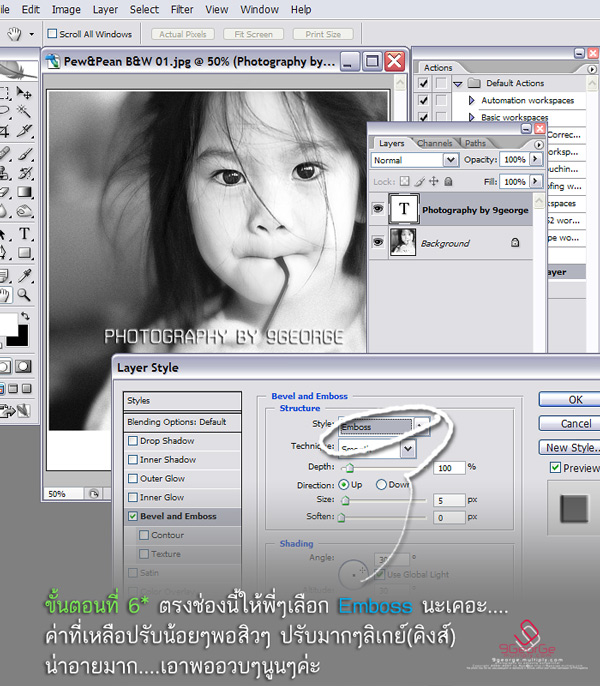Select the Gradient tool
This screenshot has width=600, height=686.
click(25, 192)
